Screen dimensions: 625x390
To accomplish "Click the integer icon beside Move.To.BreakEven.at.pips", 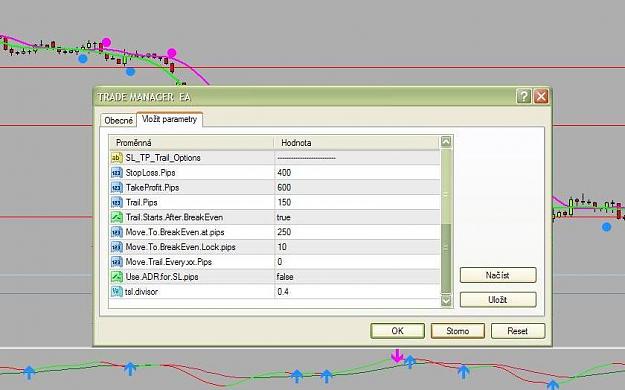I will click(116, 232).
